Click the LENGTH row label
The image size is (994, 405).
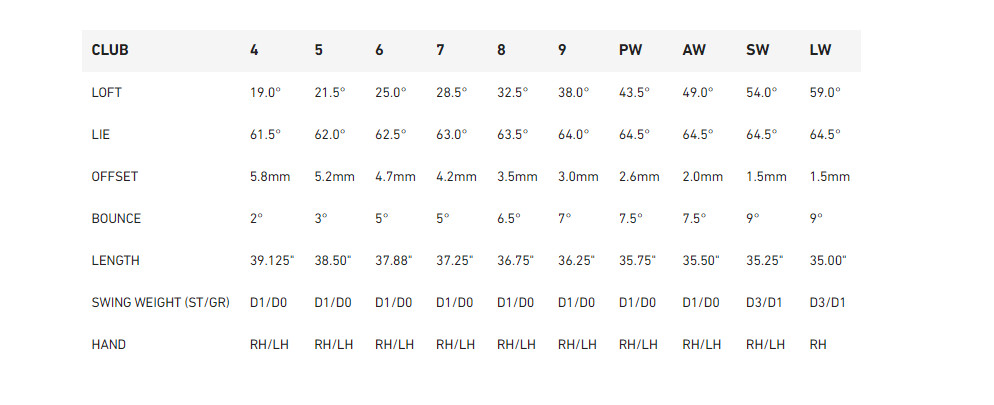(x=115, y=260)
